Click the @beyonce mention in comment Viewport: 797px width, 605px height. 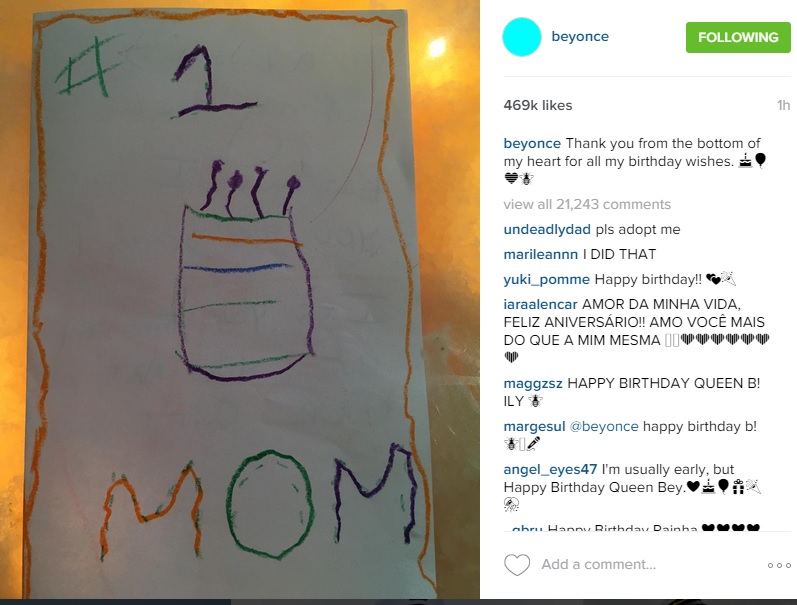pyautogui.click(x=604, y=427)
